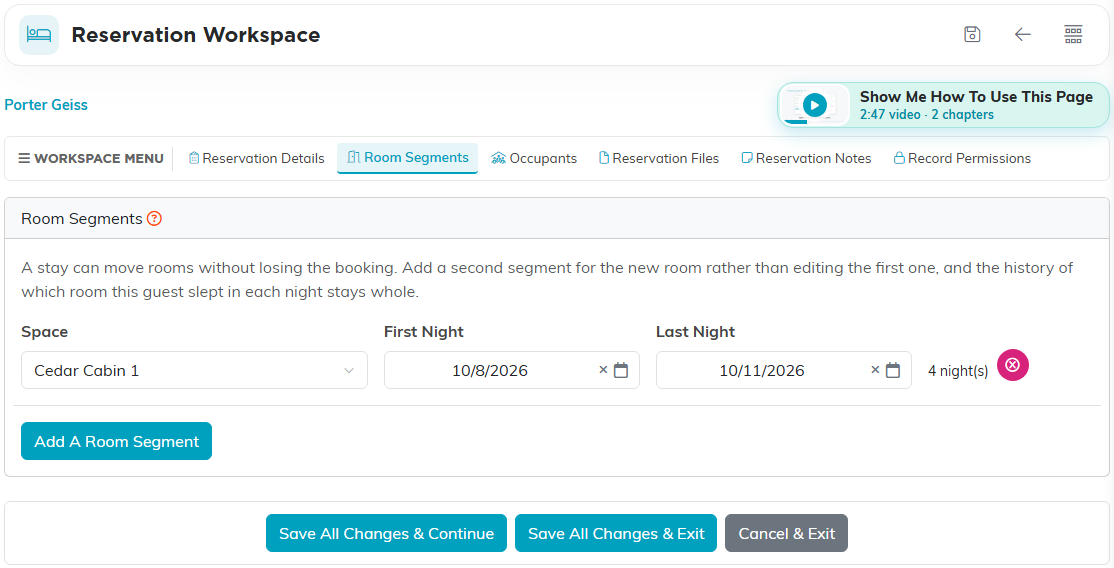The height and width of the screenshot is (568, 1114).
Task: Go back using the left arrow icon
Action: (1022, 34)
